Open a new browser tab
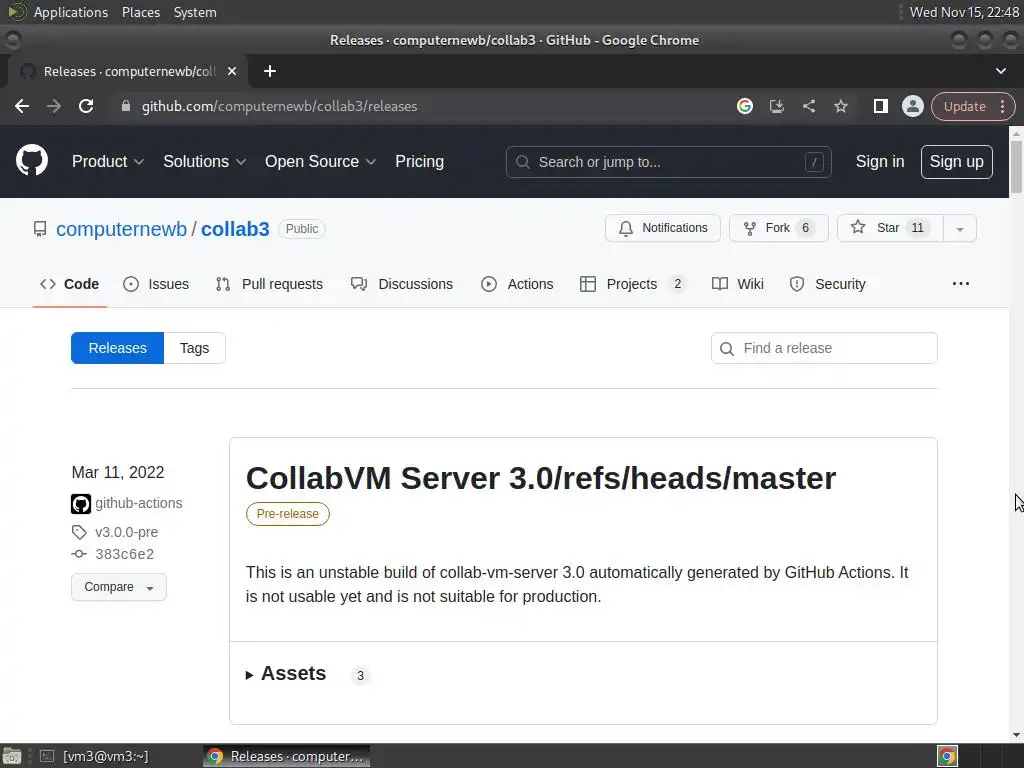 click(270, 71)
